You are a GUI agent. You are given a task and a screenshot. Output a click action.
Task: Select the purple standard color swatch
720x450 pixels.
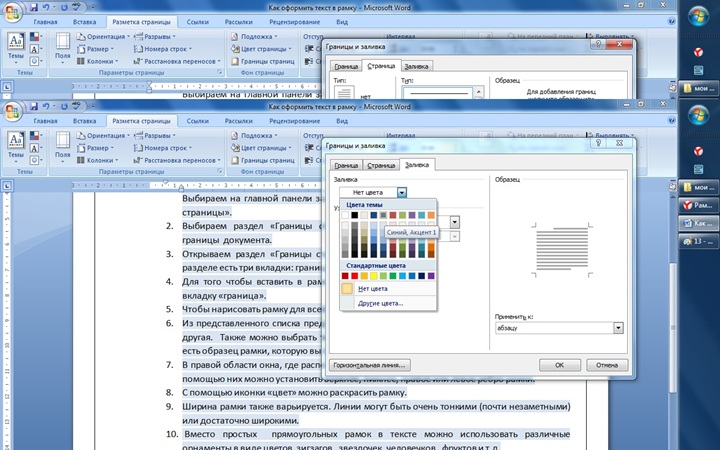(431, 276)
